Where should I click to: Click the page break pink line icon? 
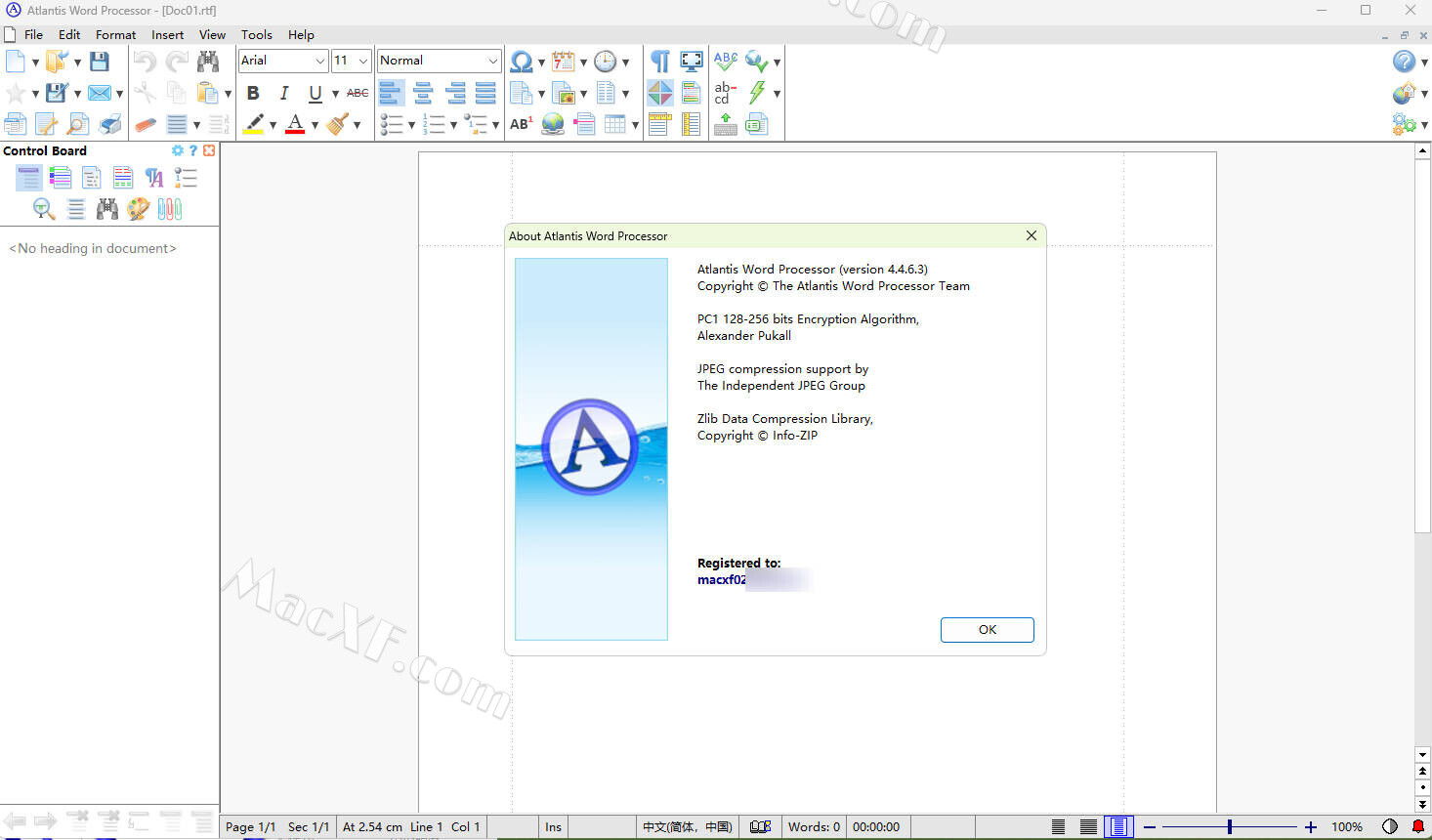[x=584, y=124]
